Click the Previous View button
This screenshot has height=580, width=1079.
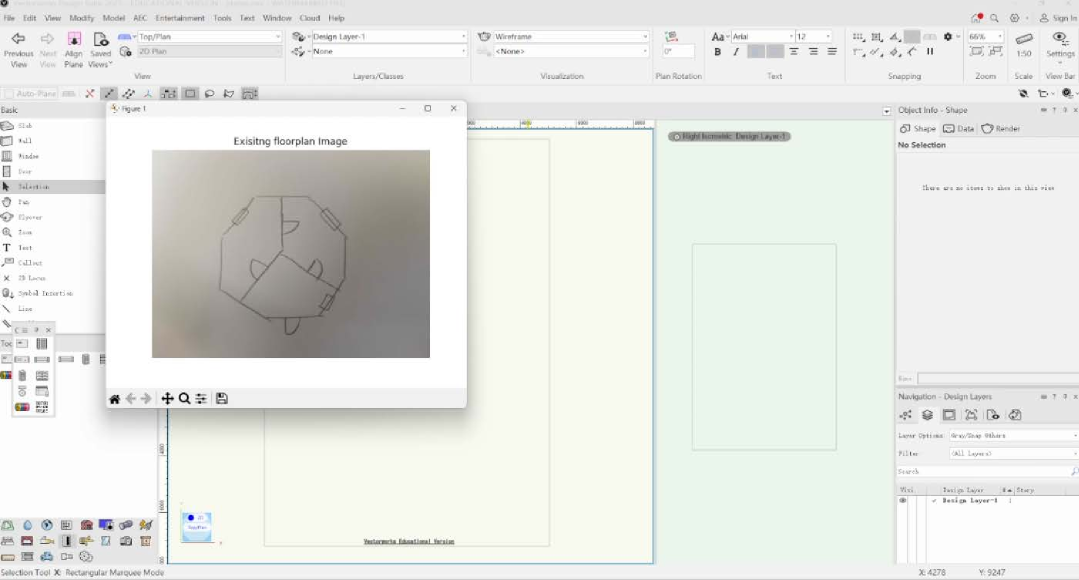(x=18, y=46)
